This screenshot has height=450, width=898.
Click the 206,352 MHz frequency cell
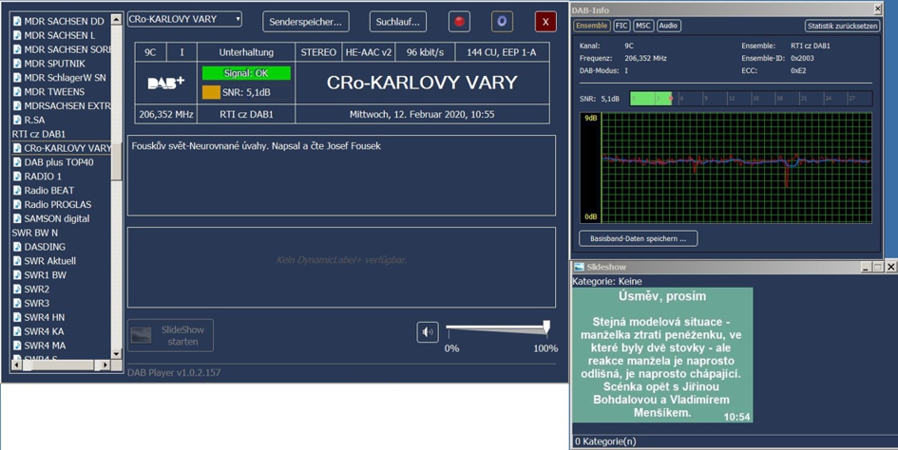point(166,115)
